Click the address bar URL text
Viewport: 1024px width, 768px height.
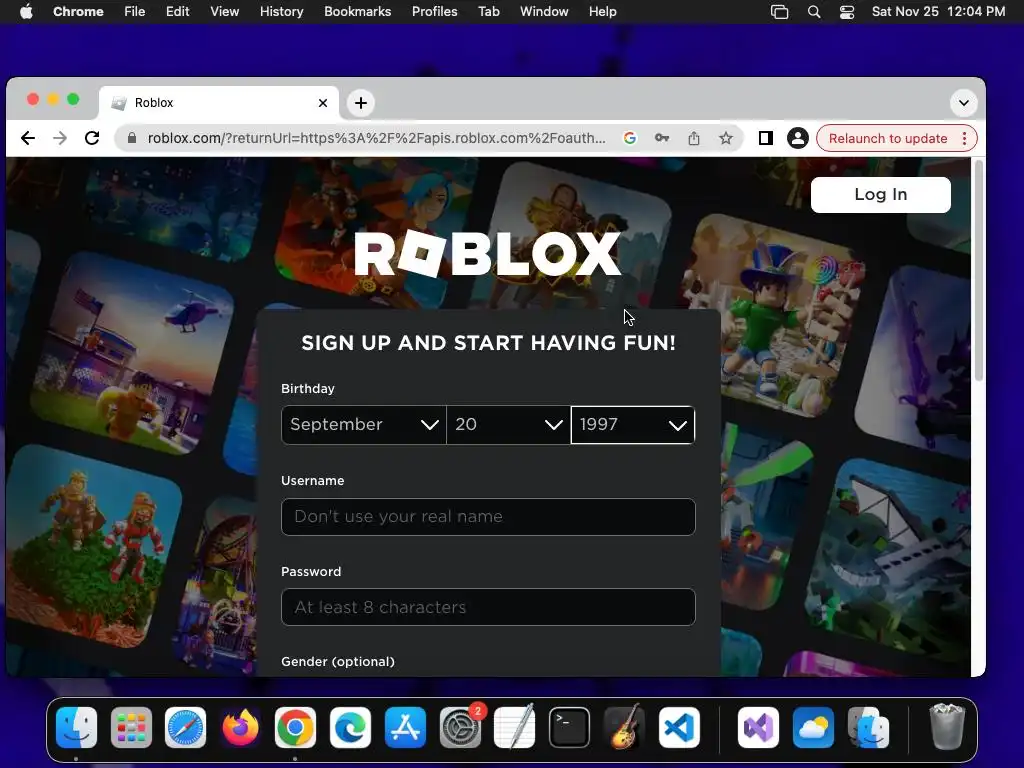click(376, 138)
